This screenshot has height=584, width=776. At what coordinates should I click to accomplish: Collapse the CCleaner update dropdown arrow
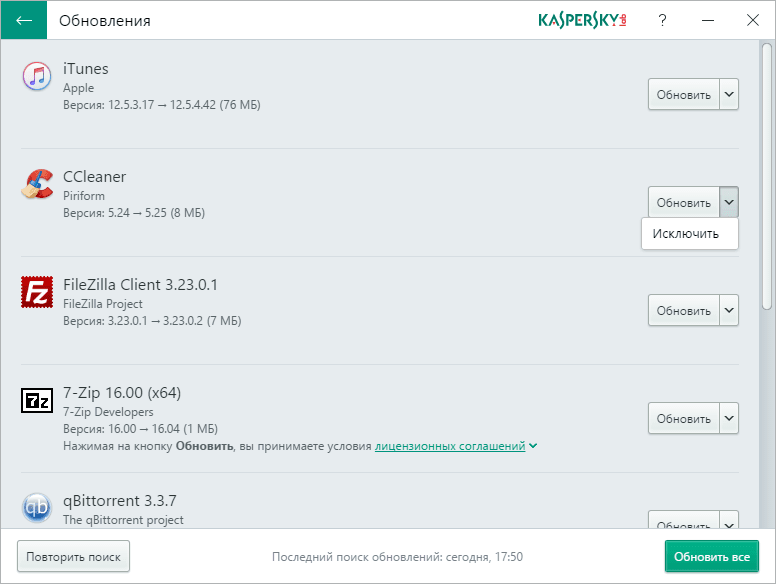(x=729, y=202)
